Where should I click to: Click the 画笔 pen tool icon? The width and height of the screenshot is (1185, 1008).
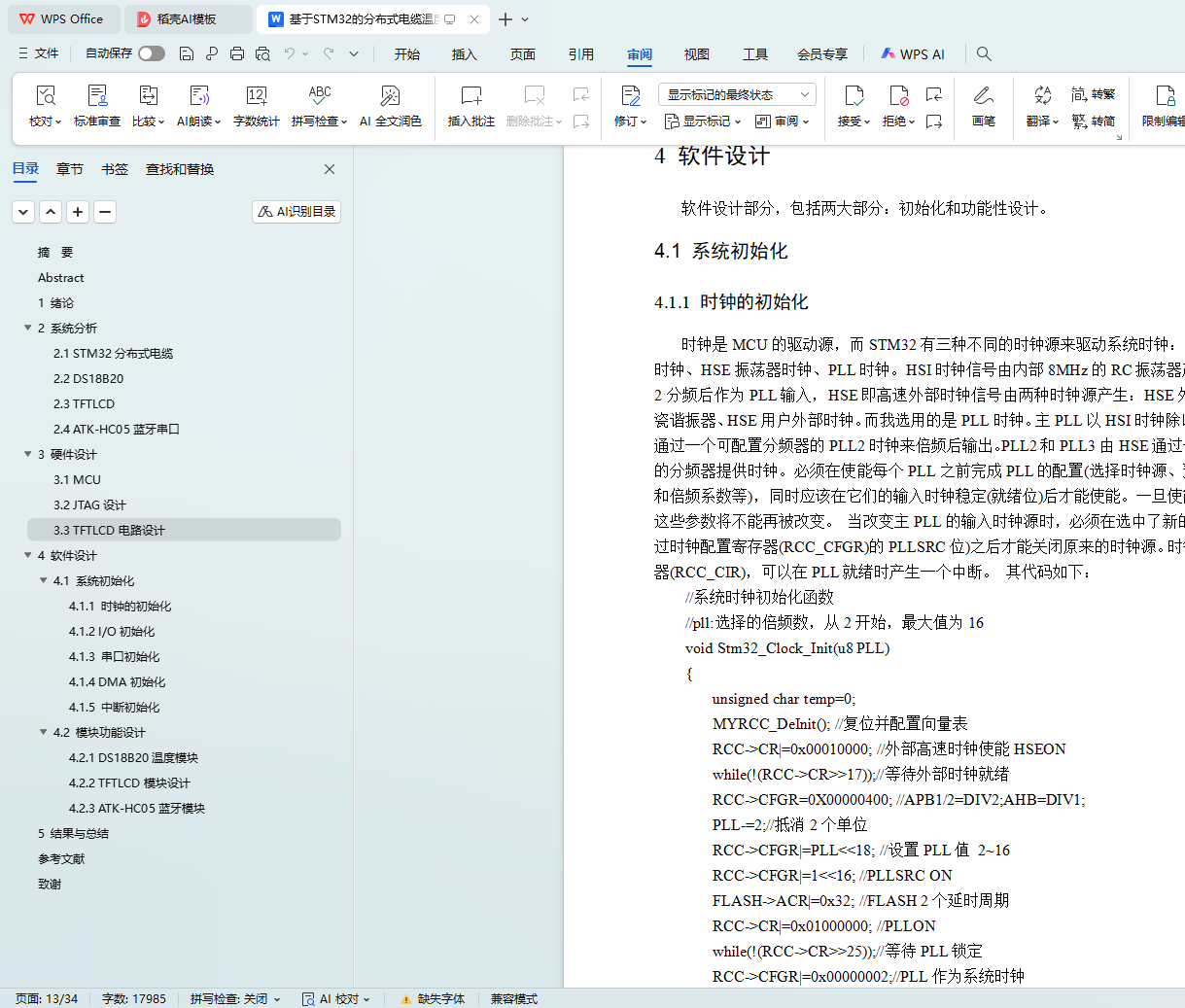[x=983, y=96]
